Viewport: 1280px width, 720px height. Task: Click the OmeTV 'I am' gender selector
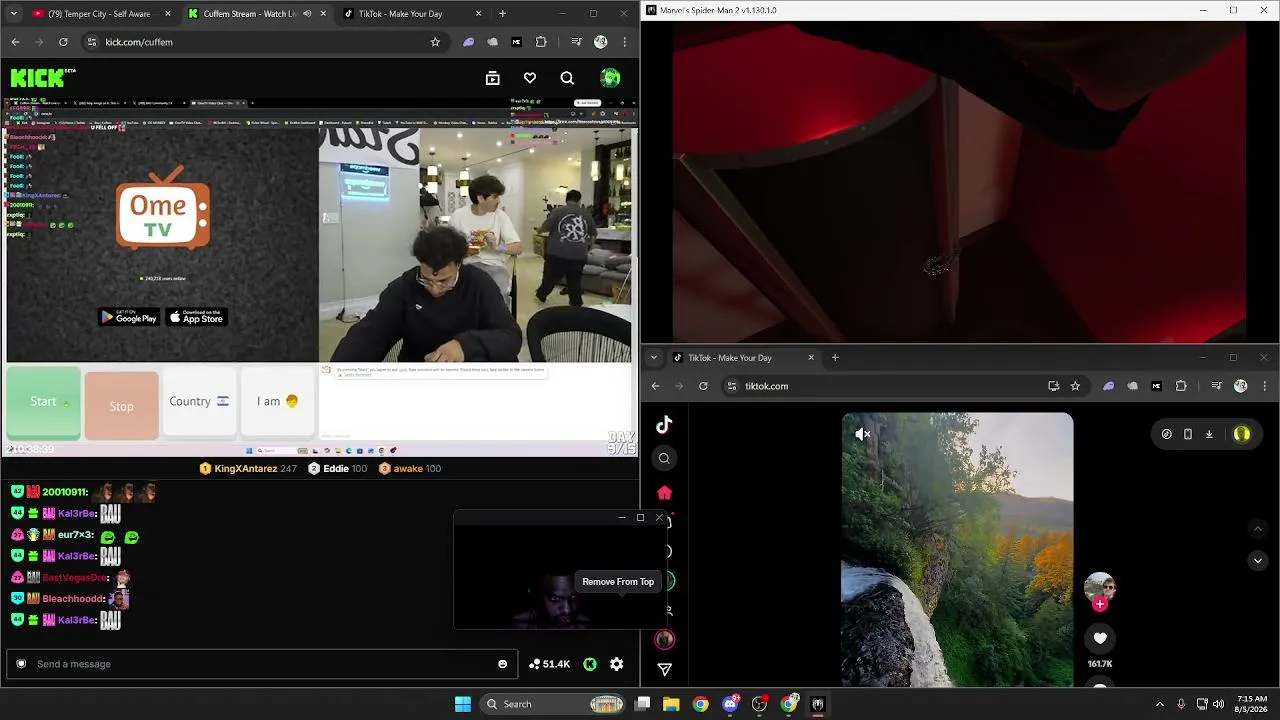(x=277, y=402)
